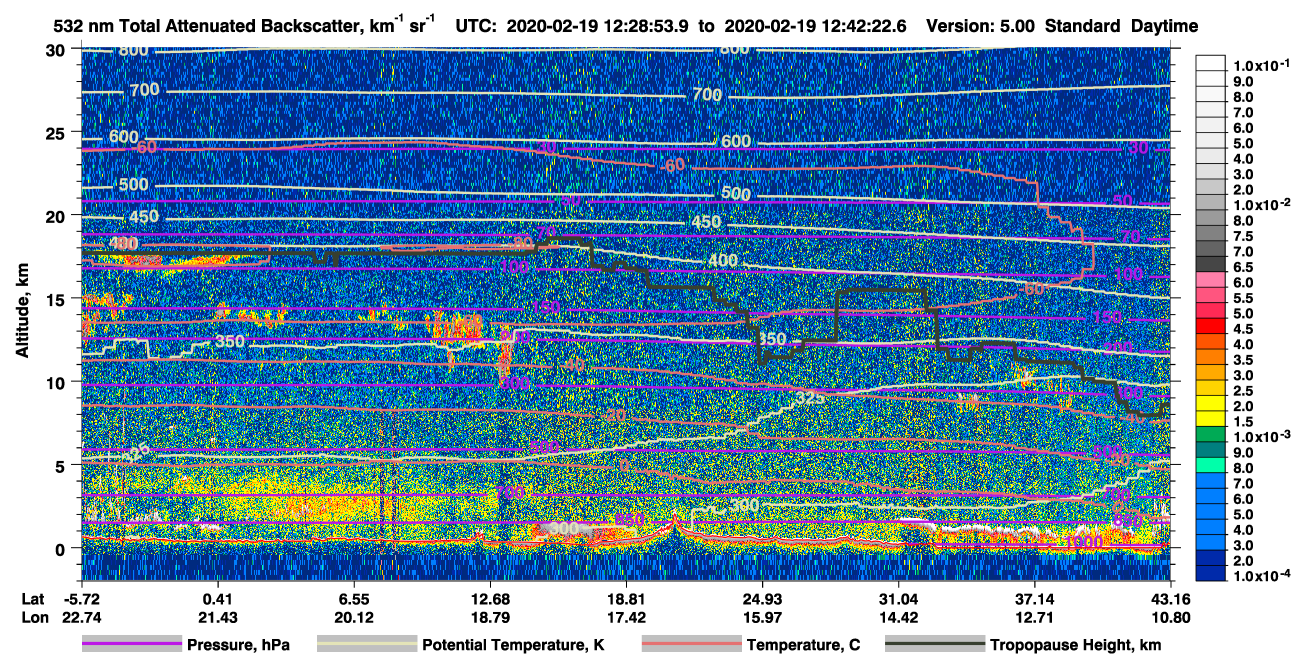Click the longitude value '17.42'
This screenshot has width=1300, height=667.
626,617
